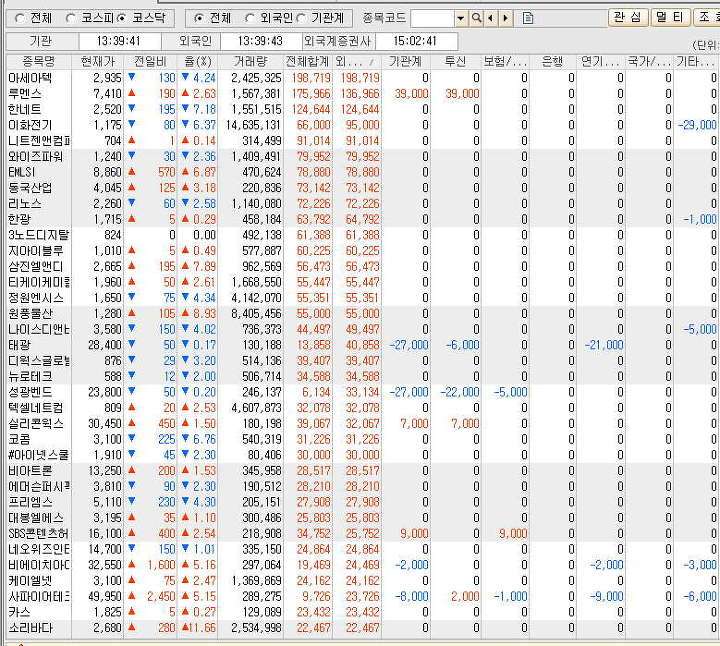Click the 투신 column header
This screenshot has height=646, width=720.
click(455, 62)
